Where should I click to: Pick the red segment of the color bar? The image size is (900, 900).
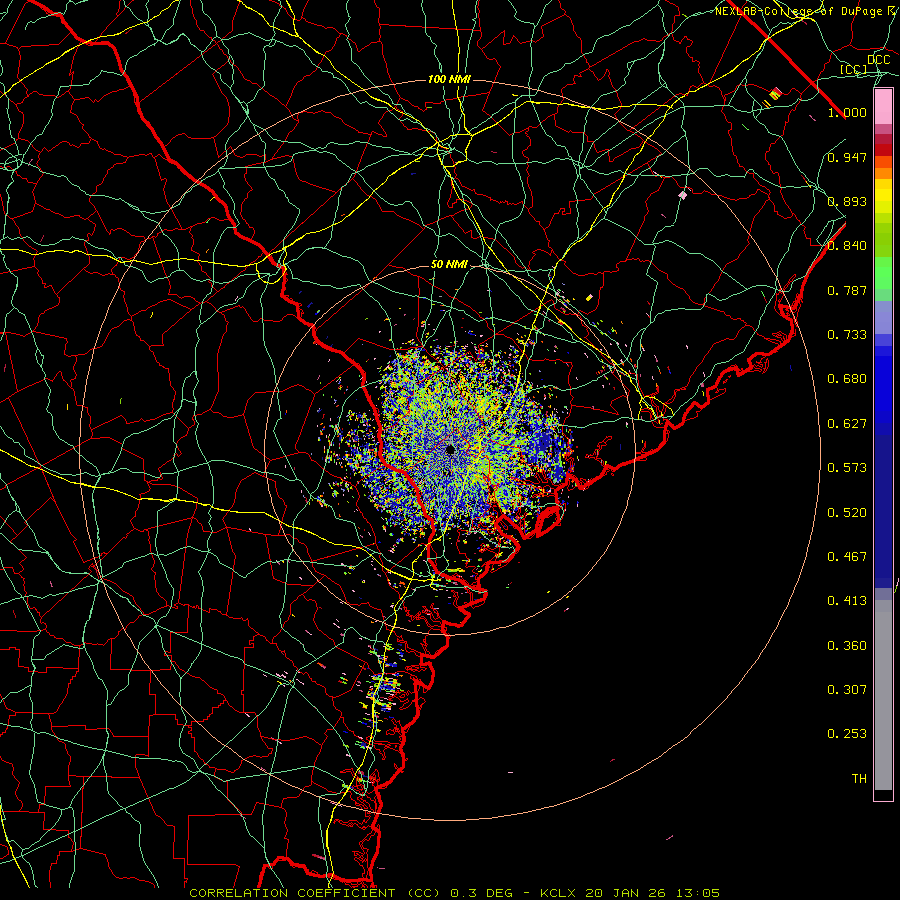883,150
